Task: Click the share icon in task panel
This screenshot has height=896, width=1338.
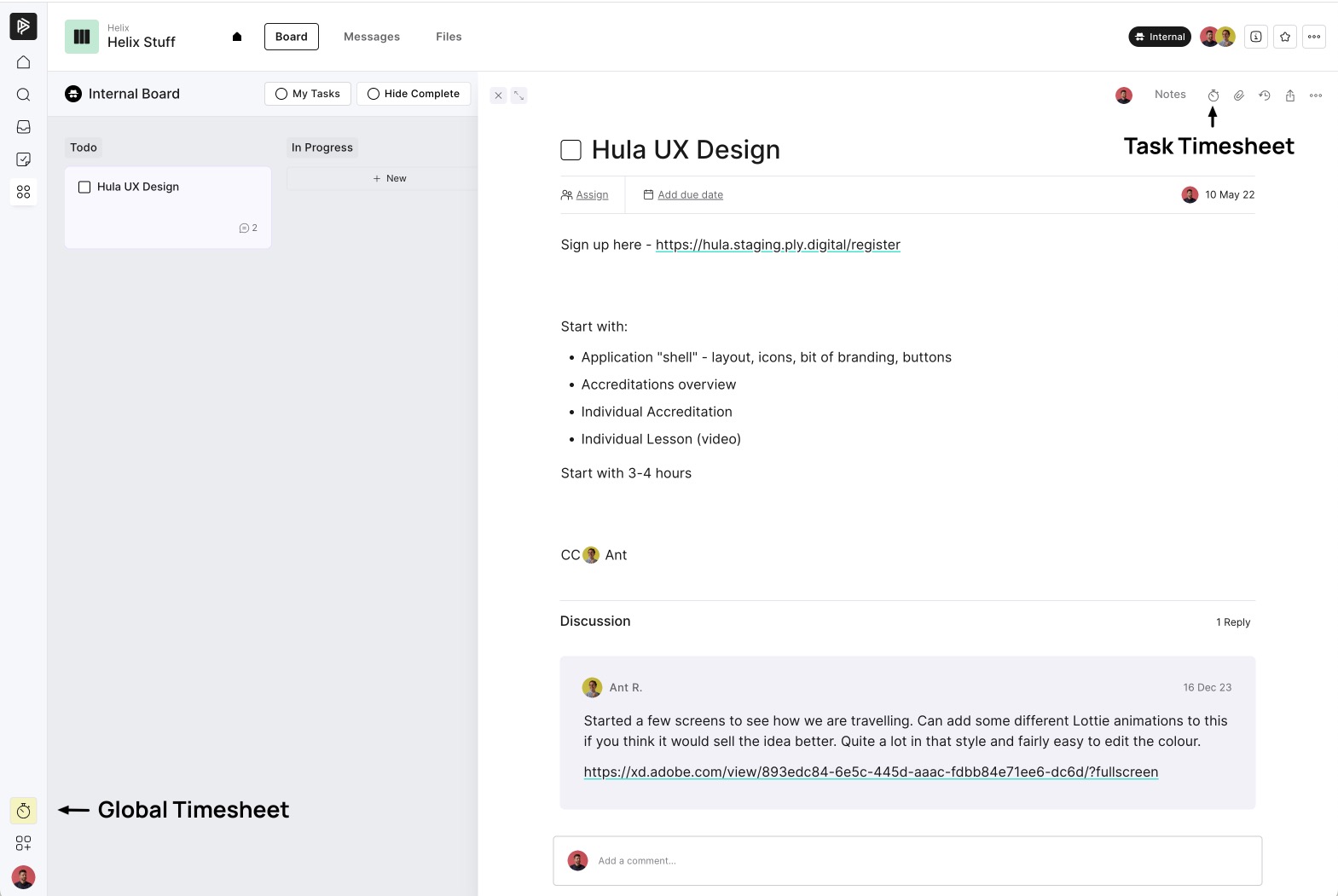Action: pyautogui.click(x=1290, y=95)
